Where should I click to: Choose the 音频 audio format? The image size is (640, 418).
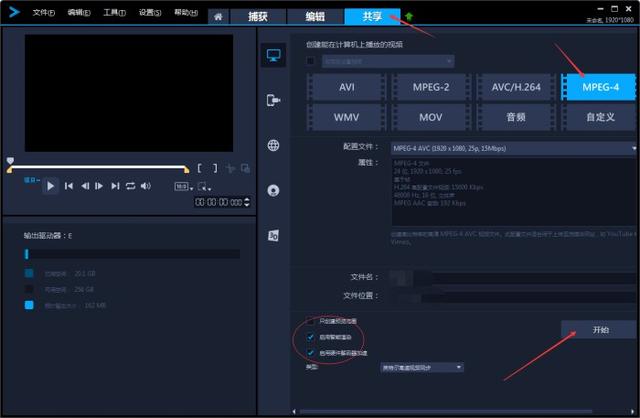tap(516, 117)
